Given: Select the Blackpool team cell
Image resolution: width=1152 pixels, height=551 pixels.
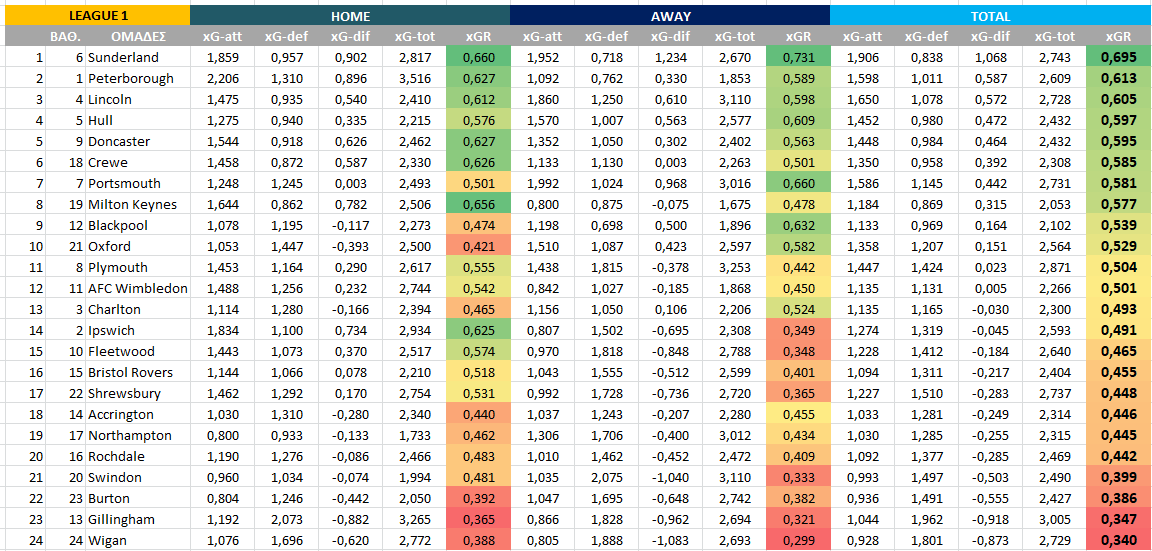Looking at the screenshot, I should coord(138,226).
